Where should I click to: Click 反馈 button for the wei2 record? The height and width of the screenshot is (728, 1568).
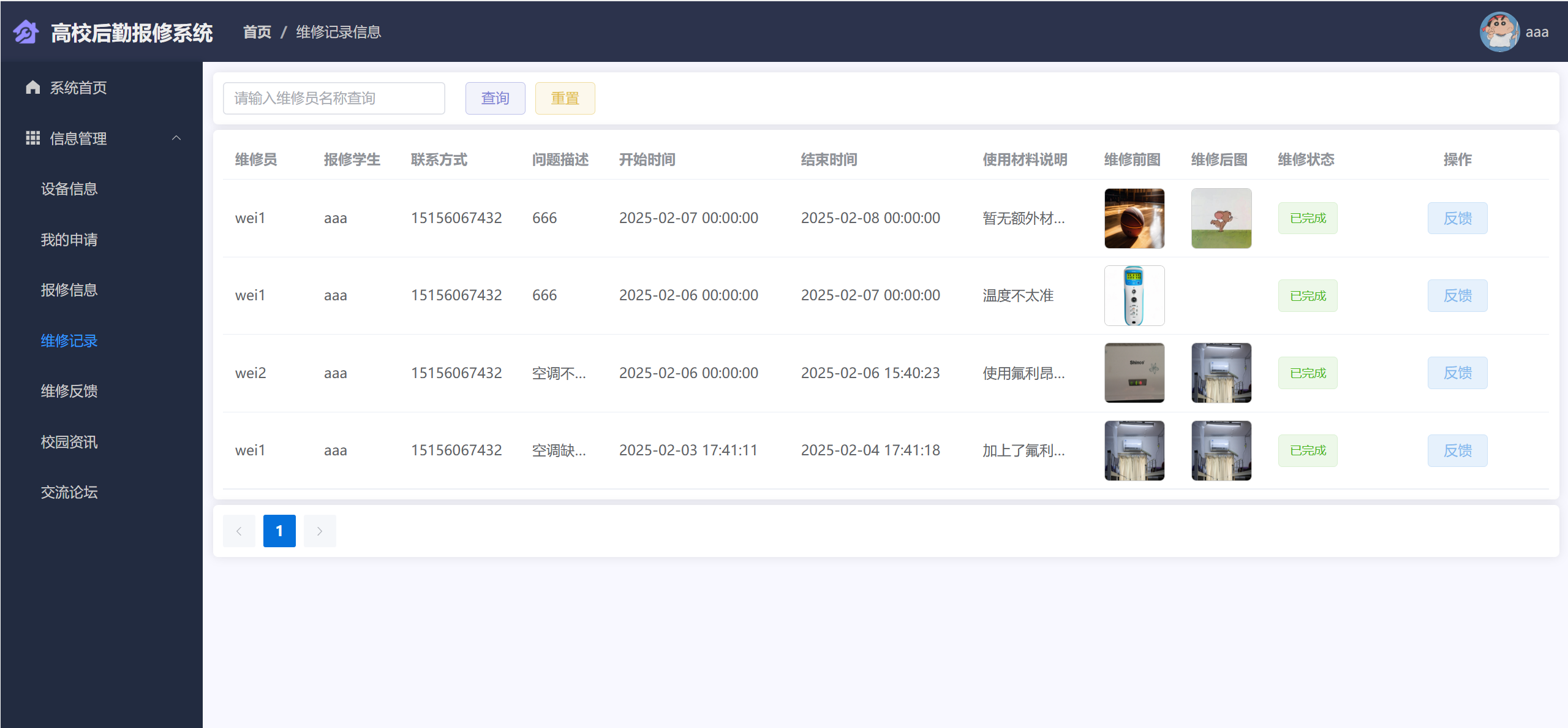click(x=1457, y=373)
